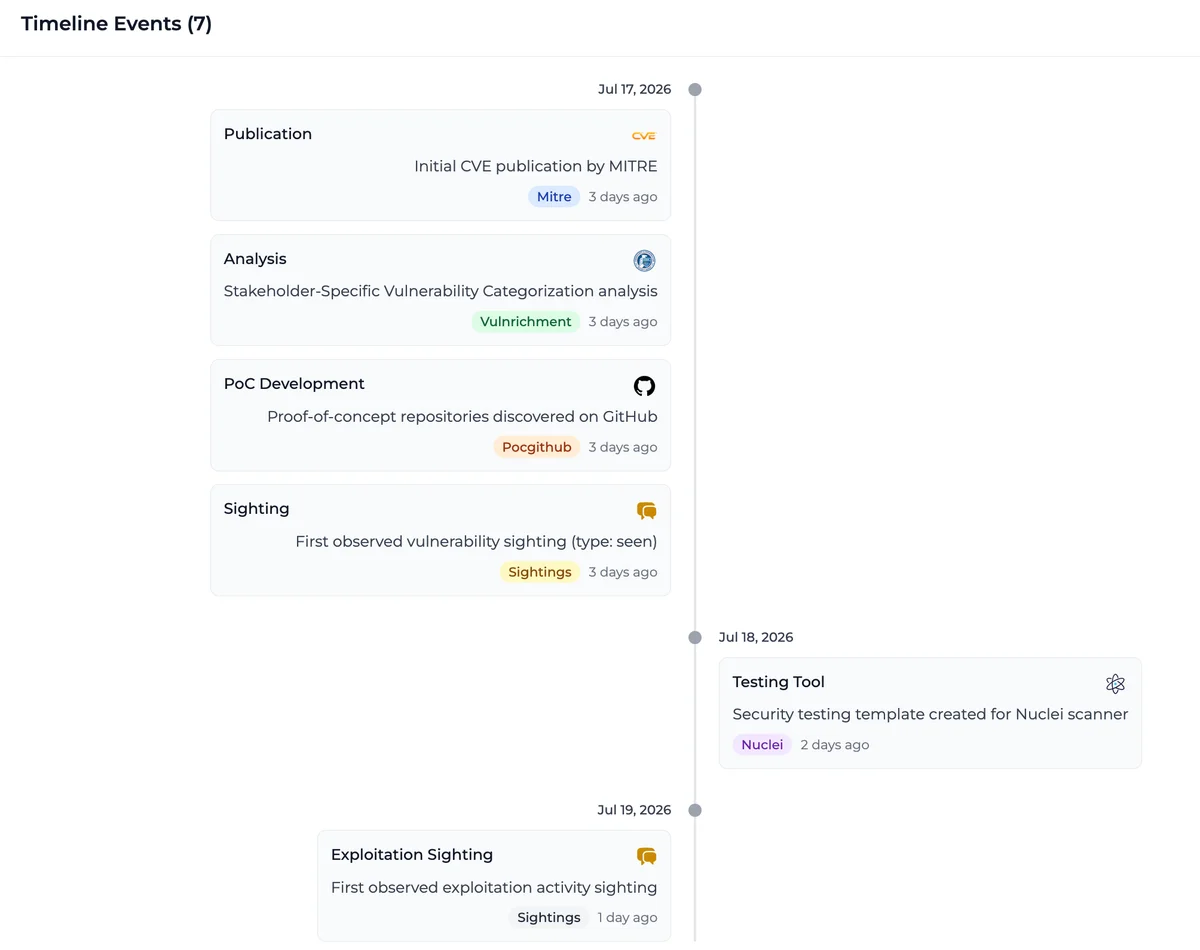Click 'Proof-of-concept repositories discovered on GitHub' text
This screenshot has width=1200, height=950.
click(x=463, y=416)
